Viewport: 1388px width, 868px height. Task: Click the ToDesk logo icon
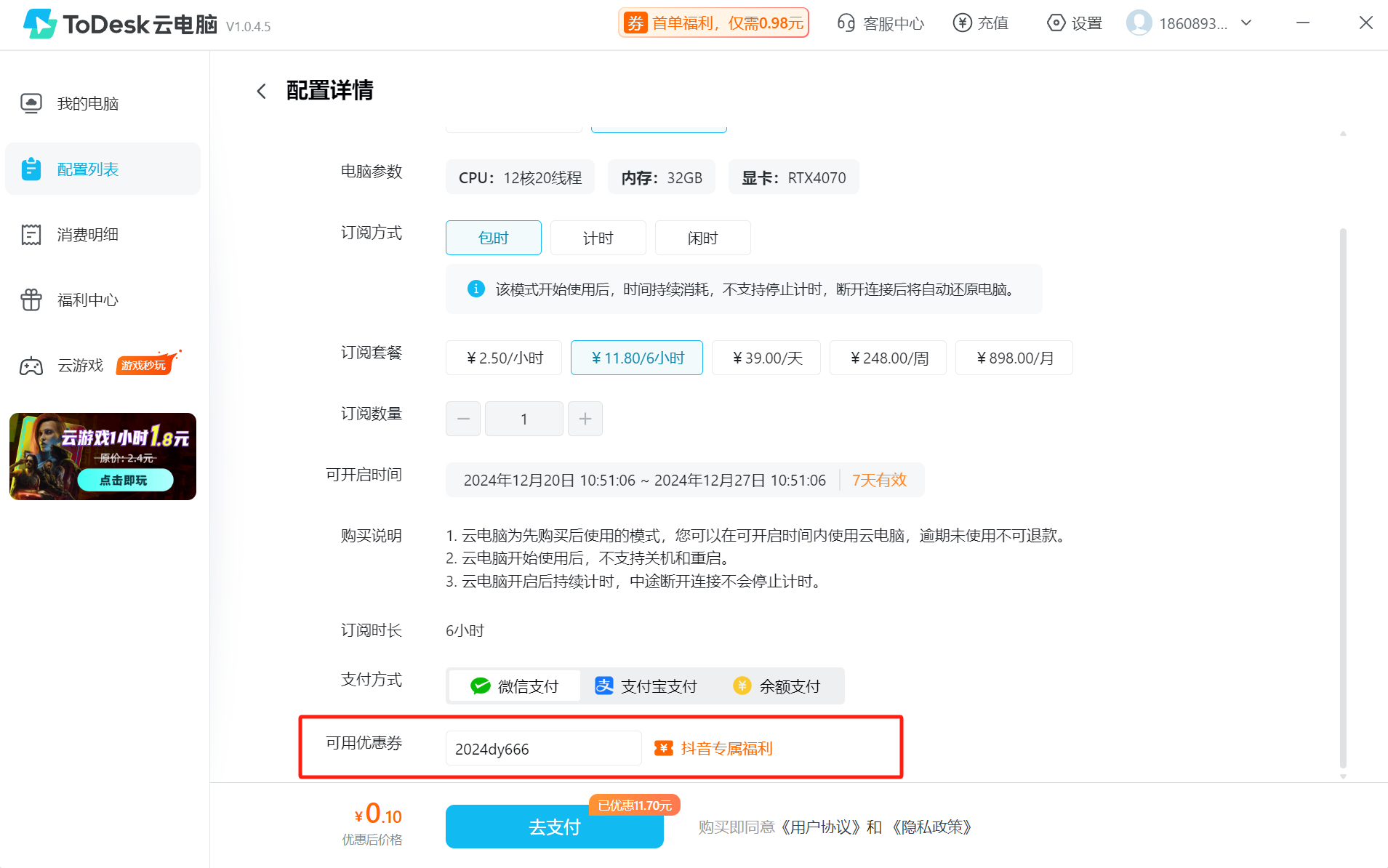40,24
